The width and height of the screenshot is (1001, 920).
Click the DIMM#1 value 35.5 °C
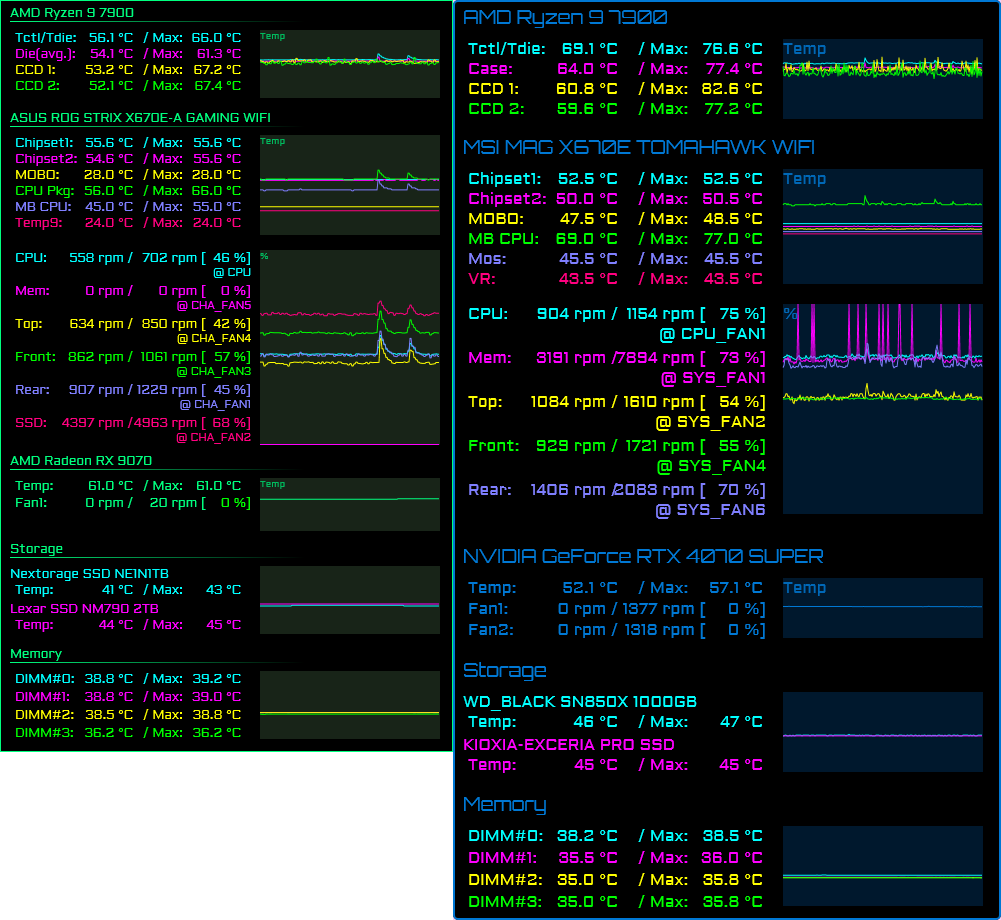coord(588,857)
